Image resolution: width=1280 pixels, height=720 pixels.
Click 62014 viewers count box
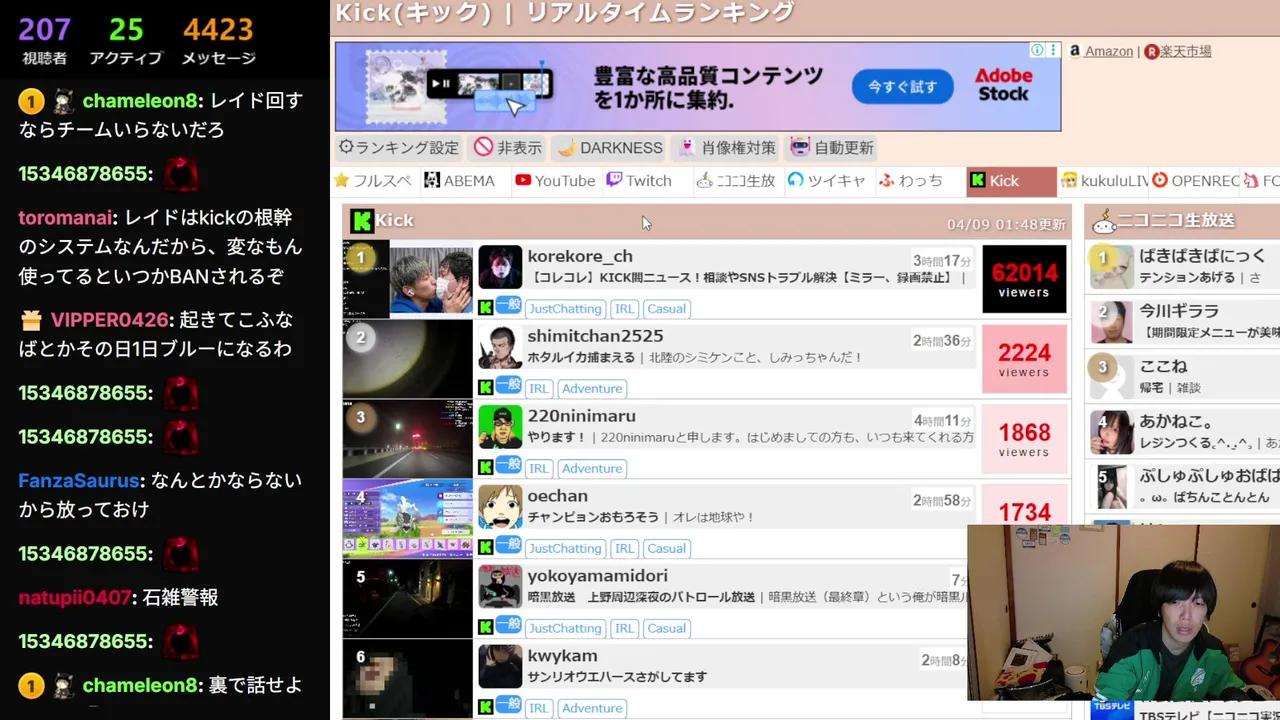coord(1024,279)
